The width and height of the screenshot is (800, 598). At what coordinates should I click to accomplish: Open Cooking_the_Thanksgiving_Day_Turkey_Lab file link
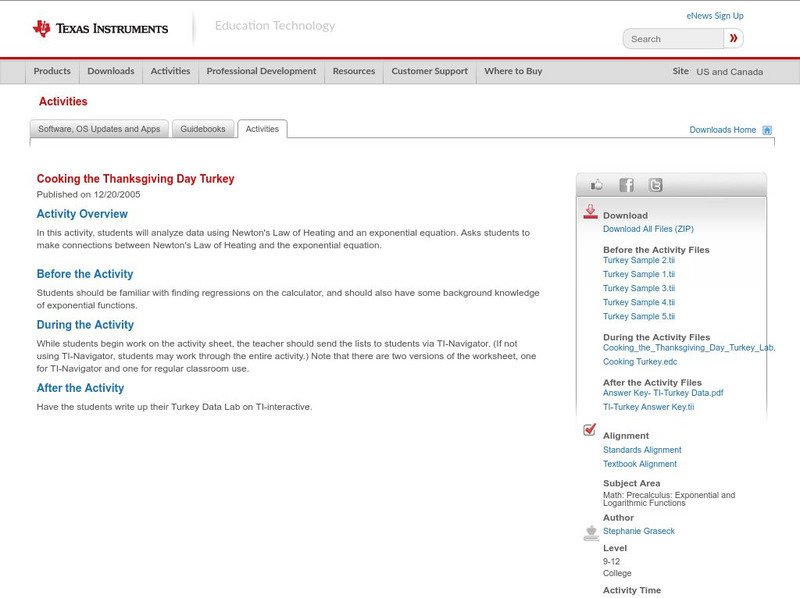(689, 347)
